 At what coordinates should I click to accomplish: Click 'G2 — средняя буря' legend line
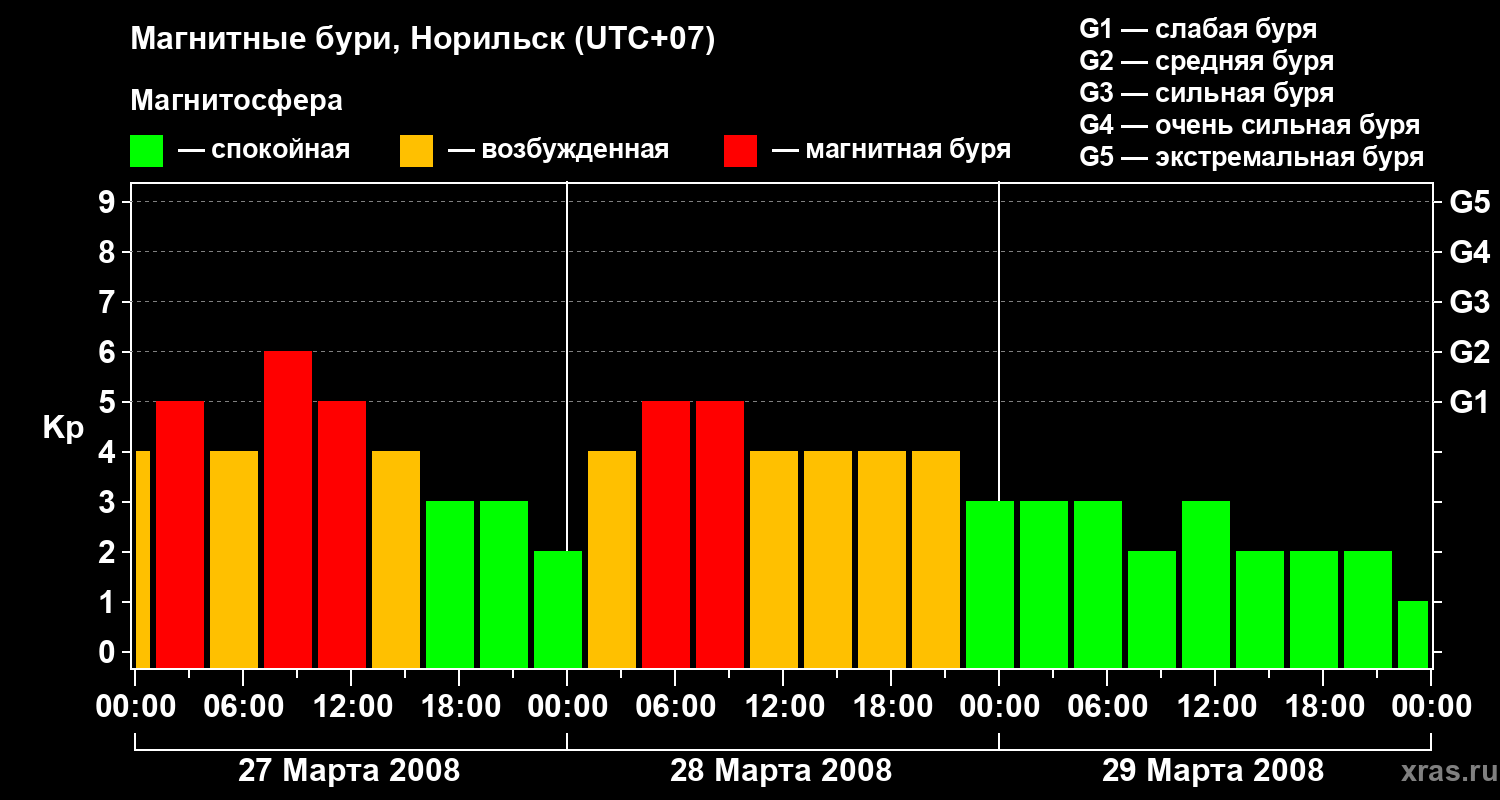pos(1206,61)
